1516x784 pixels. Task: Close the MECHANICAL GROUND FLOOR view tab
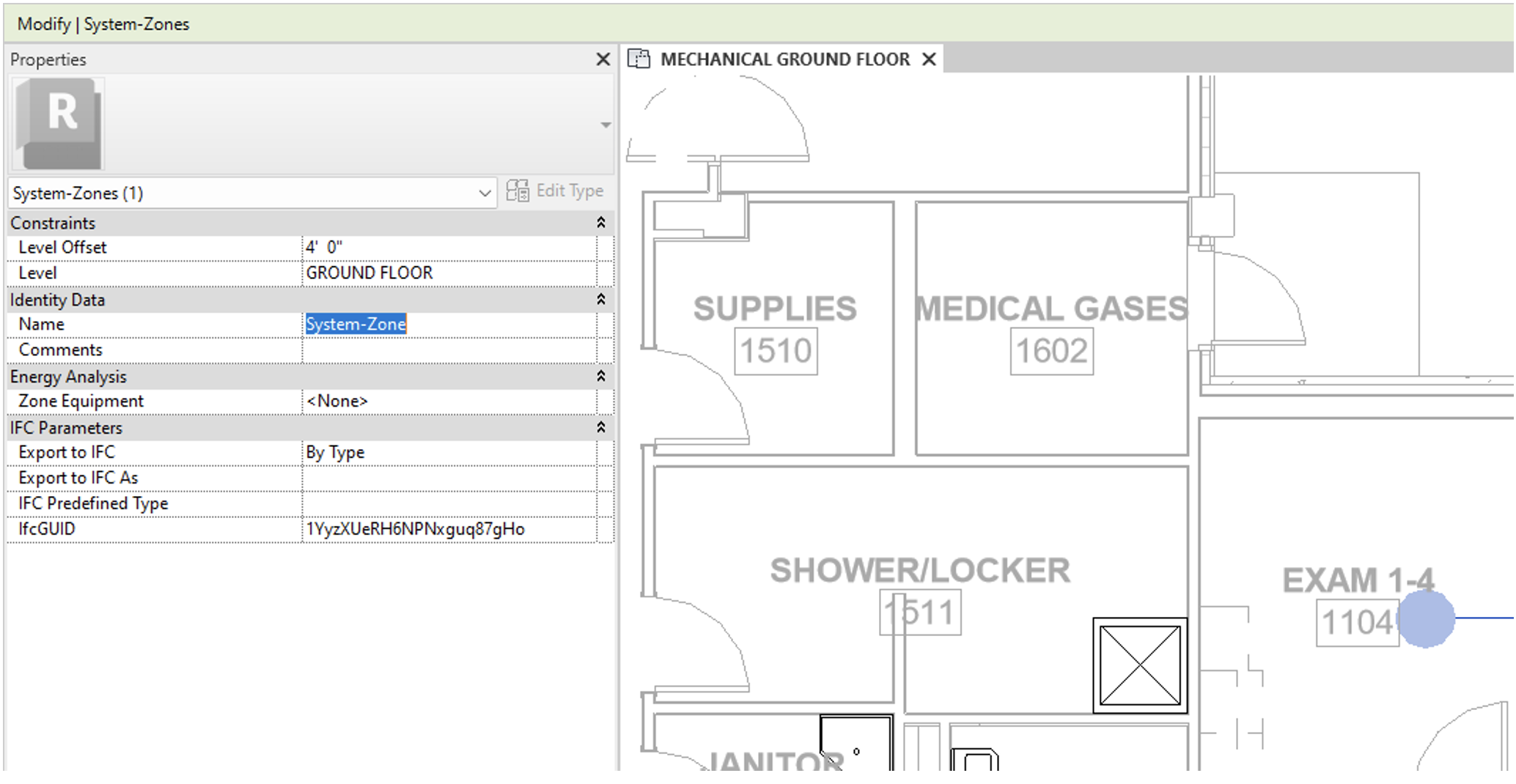929,59
